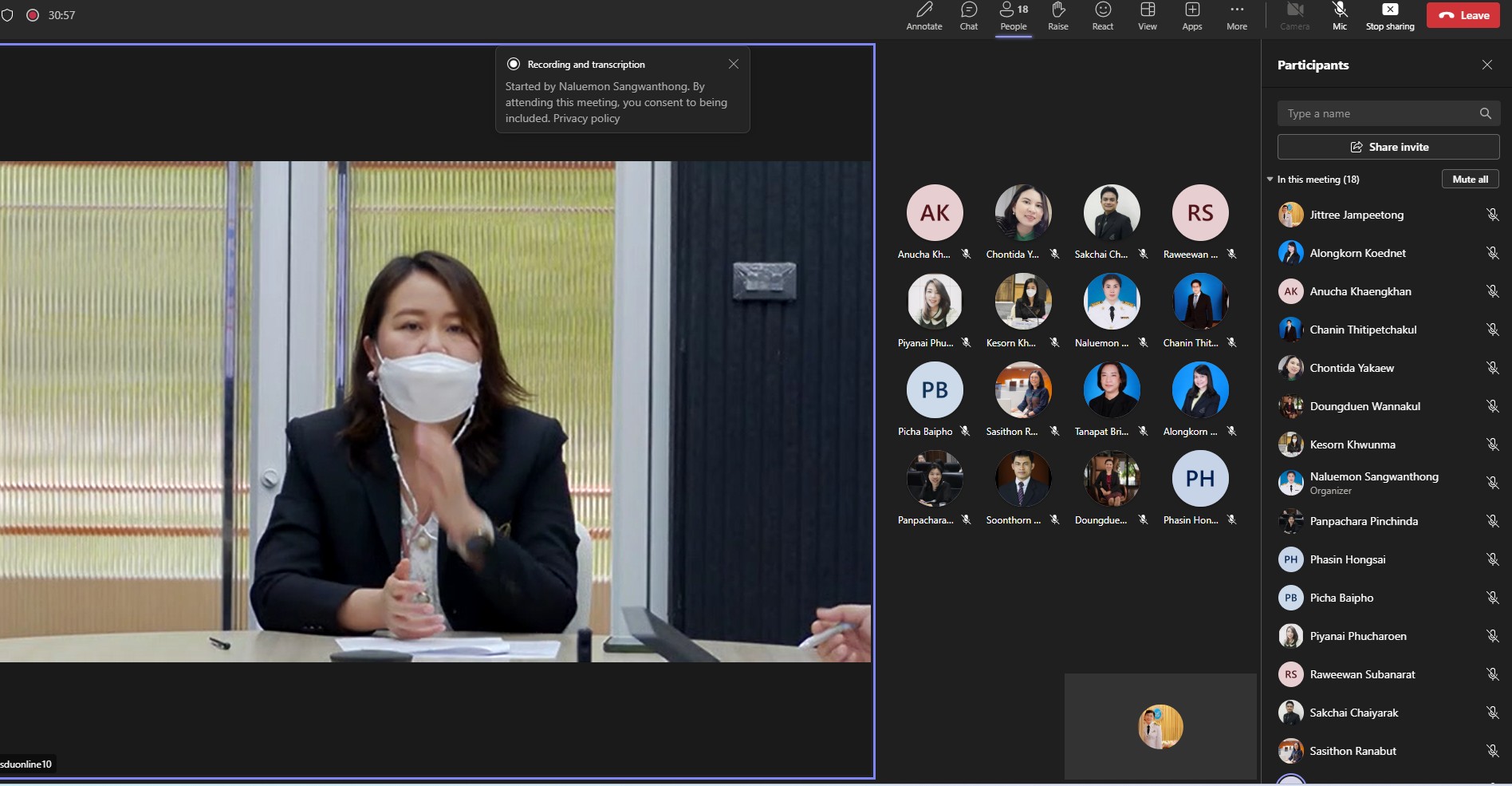
Task: Toggle mic for Chontida Yakaew
Action: click(1492, 368)
